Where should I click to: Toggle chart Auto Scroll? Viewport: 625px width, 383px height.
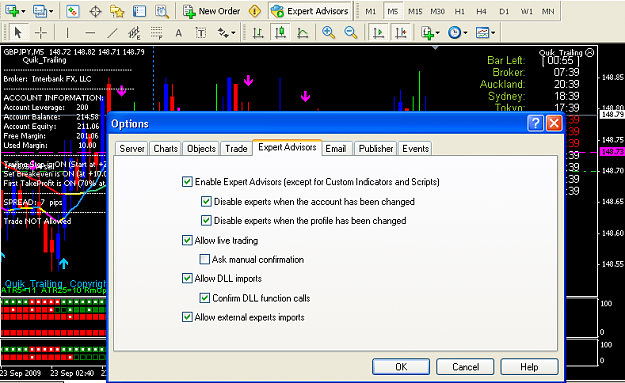coord(378,32)
